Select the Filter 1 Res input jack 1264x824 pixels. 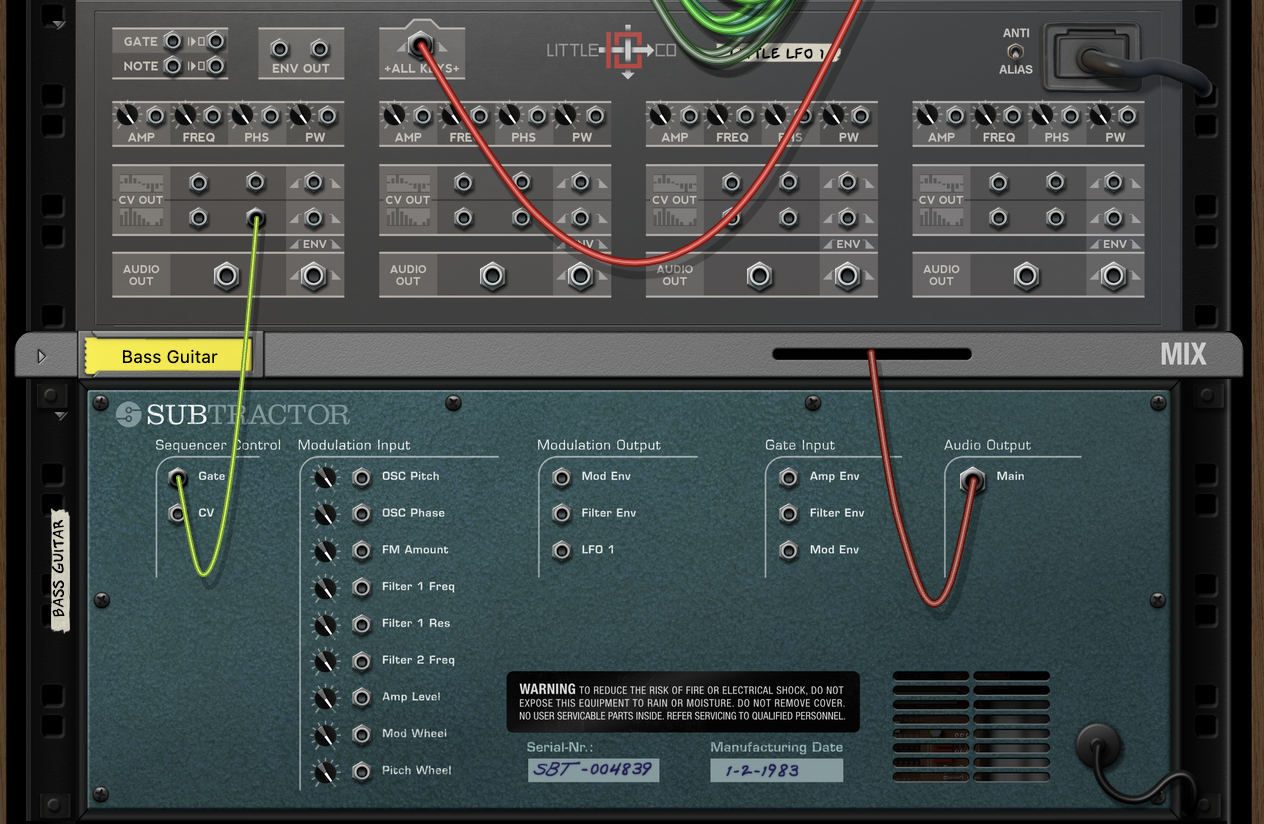coord(362,624)
